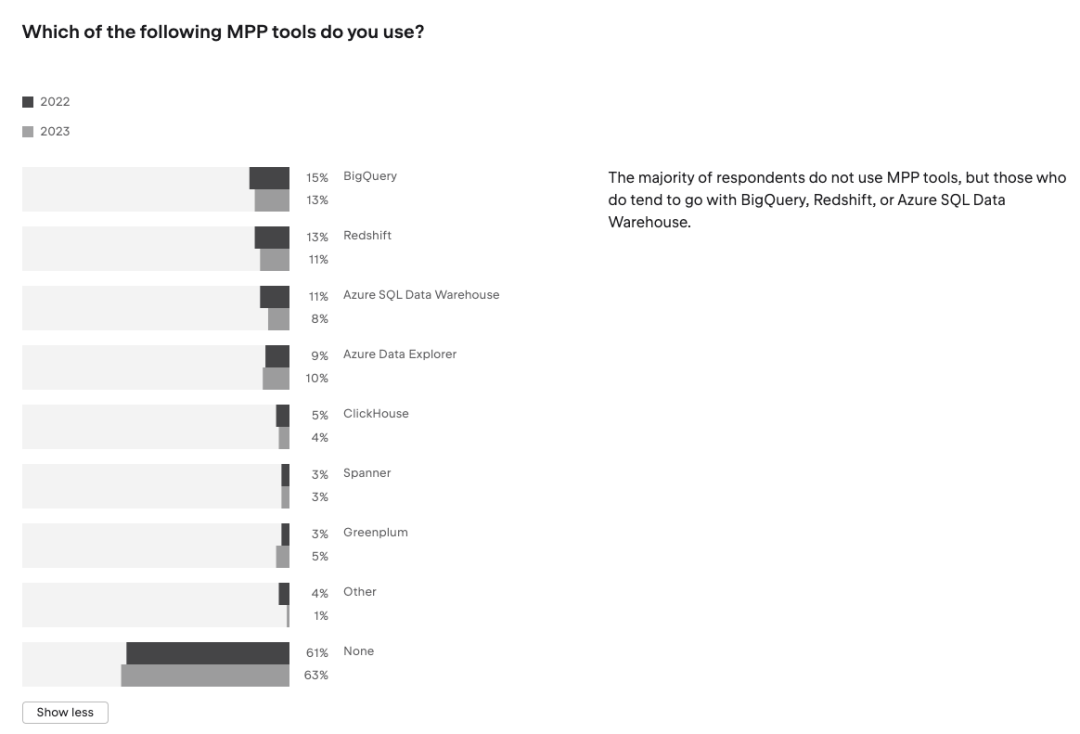Select the Redshift 2022 bar
Screen dimensions: 1080x734
271,237
